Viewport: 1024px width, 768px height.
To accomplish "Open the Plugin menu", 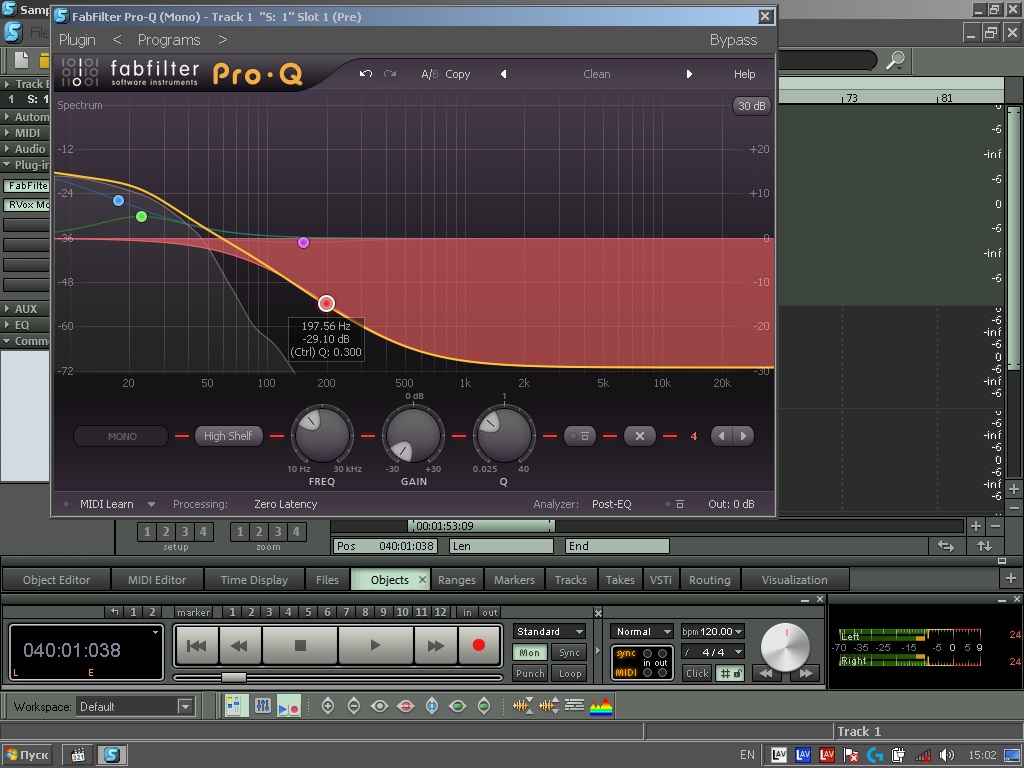I will pyautogui.click(x=77, y=40).
